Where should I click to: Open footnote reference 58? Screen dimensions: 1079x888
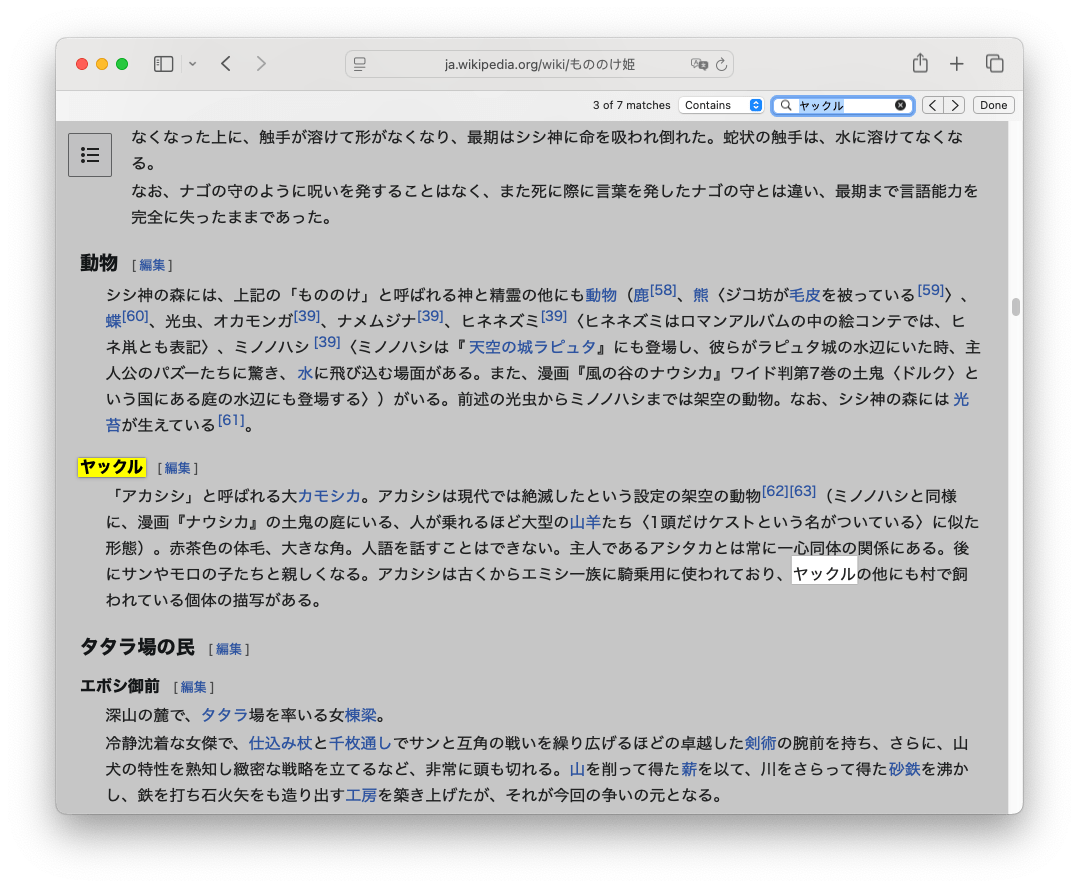coord(663,290)
